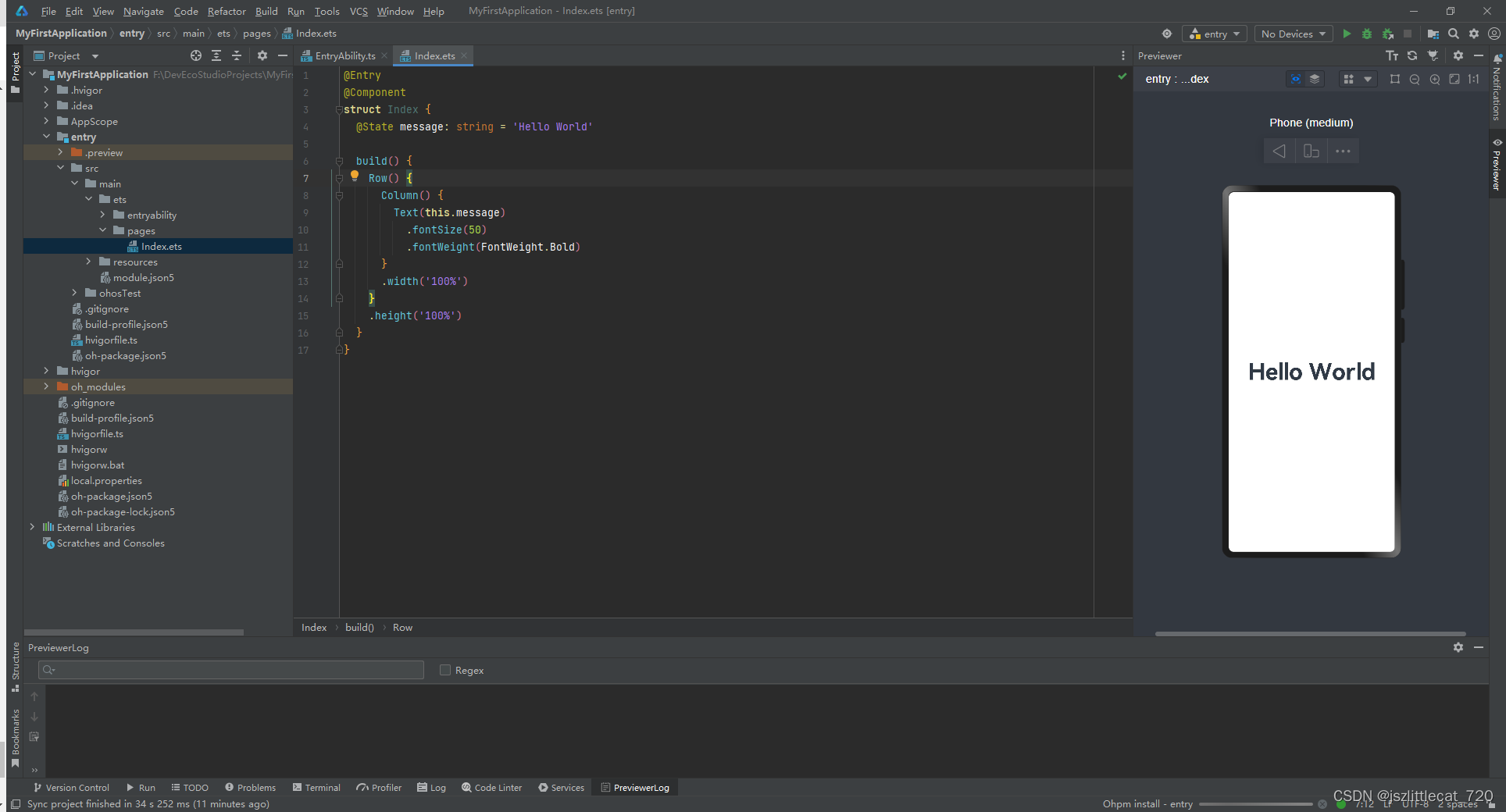This screenshot has height=812, width=1506.
Task: Show quick fix lightbulb on line 7
Action: pos(355,176)
